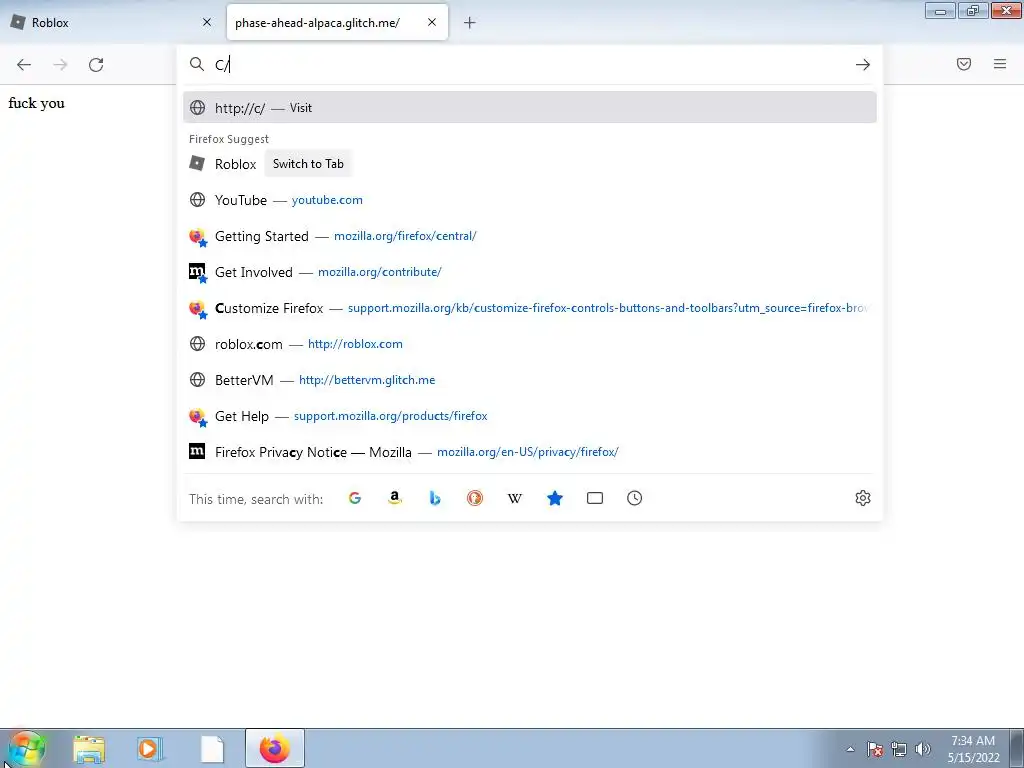This screenshot has height=768, width=1024.
Task: Click inside the address bar text field
Action: point(529,65)
